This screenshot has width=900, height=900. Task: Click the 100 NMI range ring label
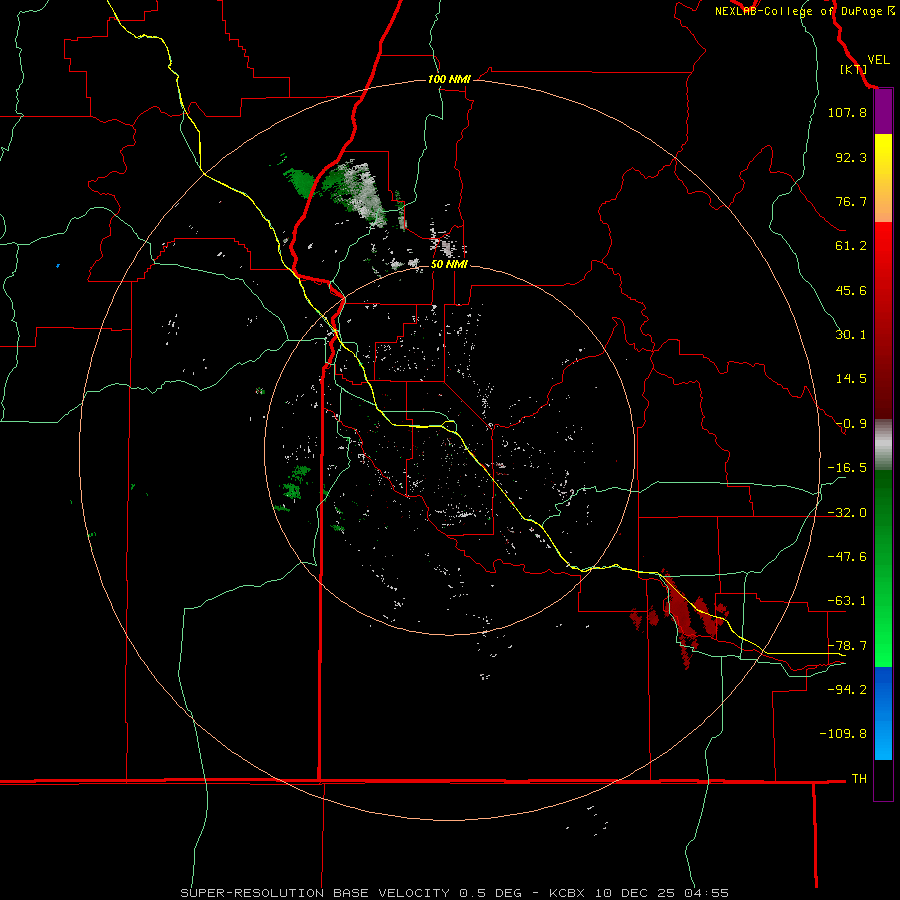pos(449,79)
